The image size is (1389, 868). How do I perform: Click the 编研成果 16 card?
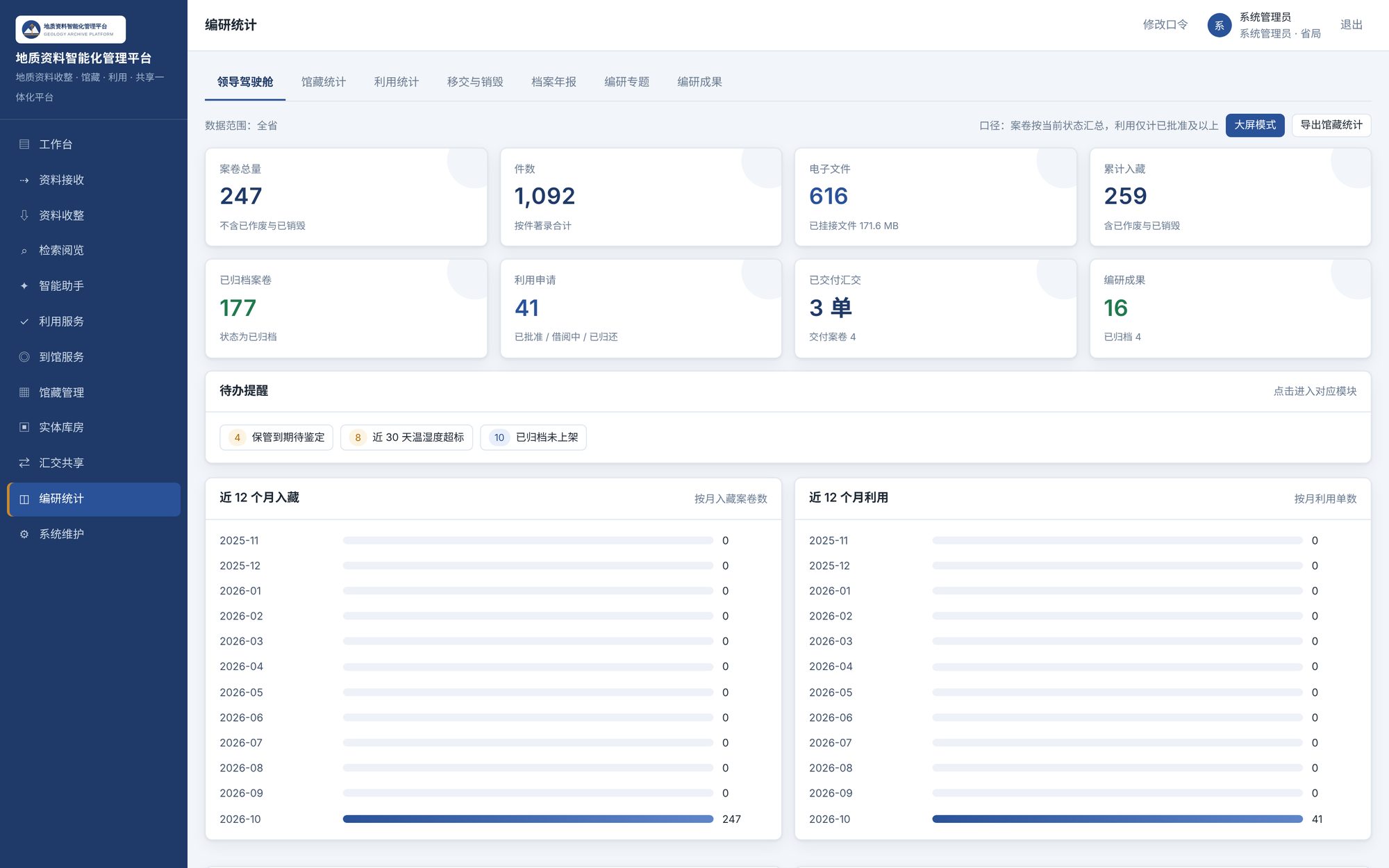coord(1230,308)
